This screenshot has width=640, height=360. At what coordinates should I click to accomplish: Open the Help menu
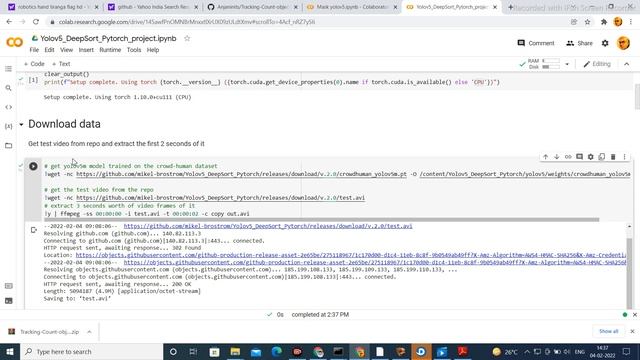(x=153, y=50)
